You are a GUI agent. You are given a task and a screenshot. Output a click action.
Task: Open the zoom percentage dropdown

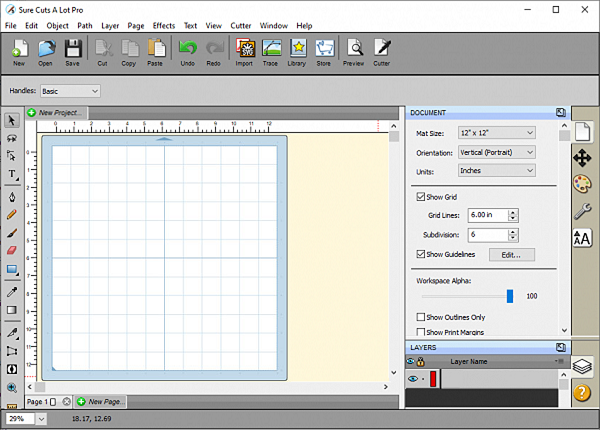pyautogui.click(x=41, y=419)
